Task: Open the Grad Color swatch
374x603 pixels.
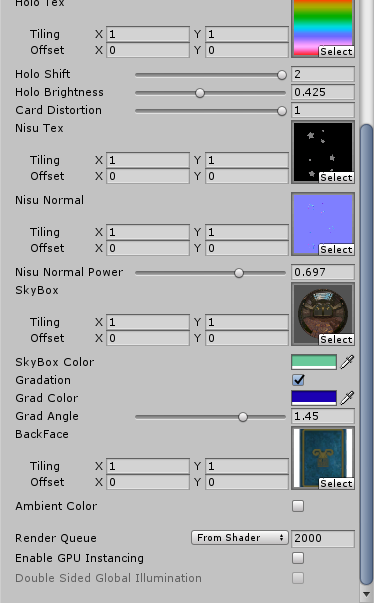Action: coord(314,398)
